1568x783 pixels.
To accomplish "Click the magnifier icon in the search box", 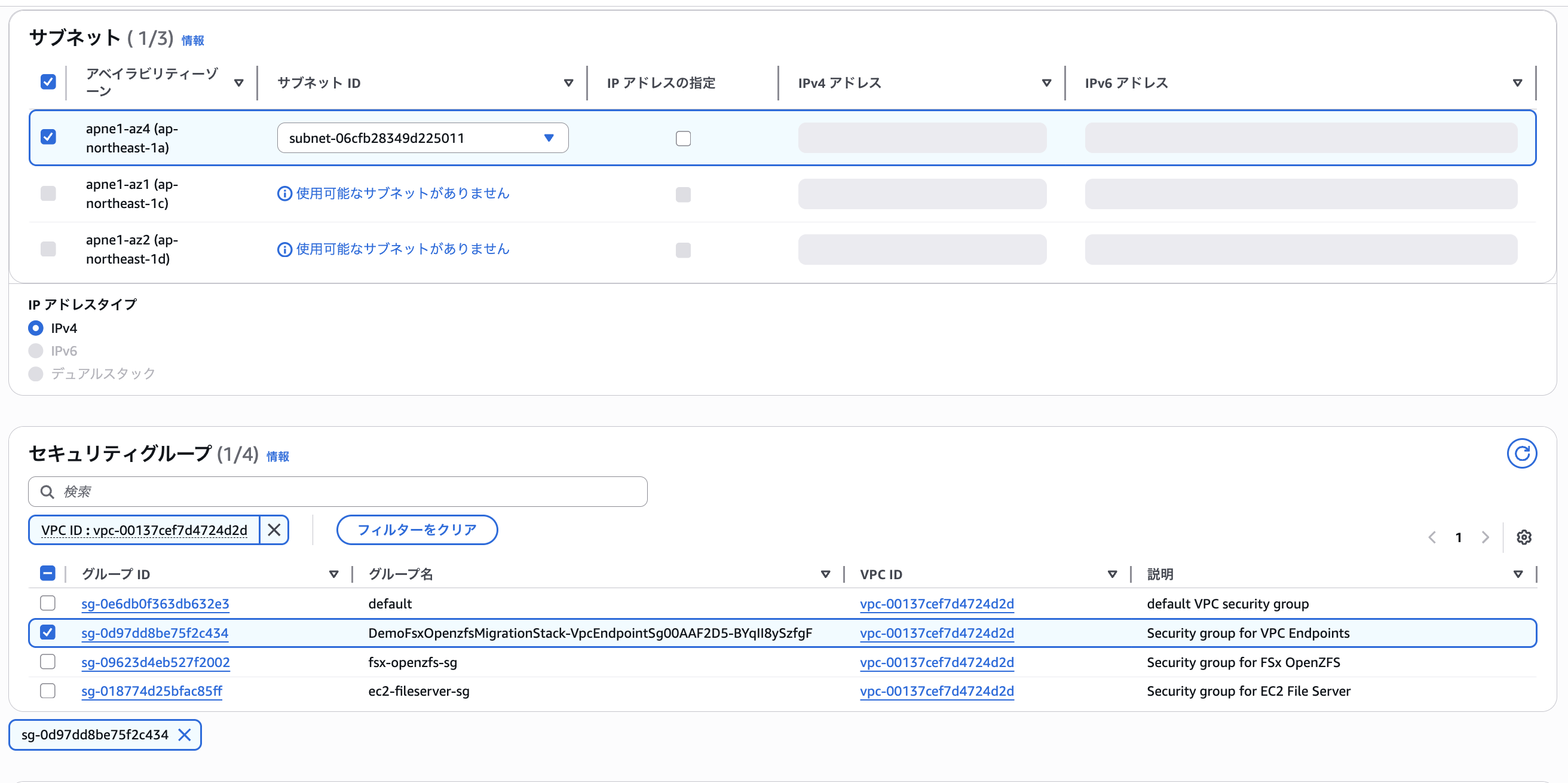I will click(48, 491).
